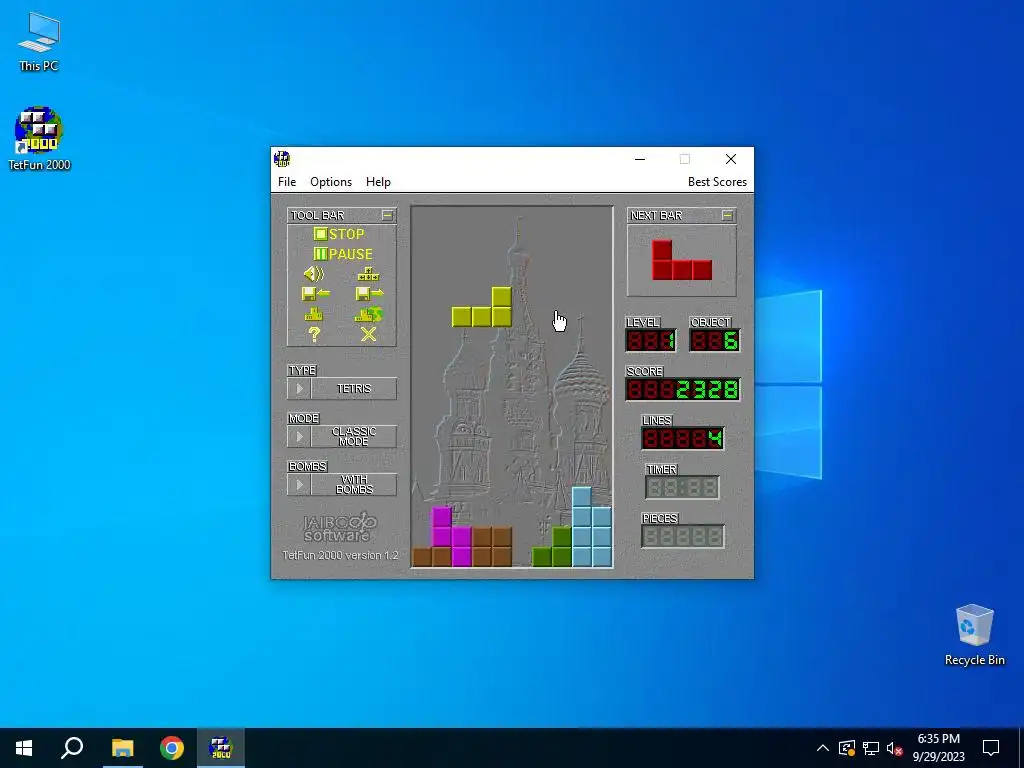Click the LINES counter display

682,438
